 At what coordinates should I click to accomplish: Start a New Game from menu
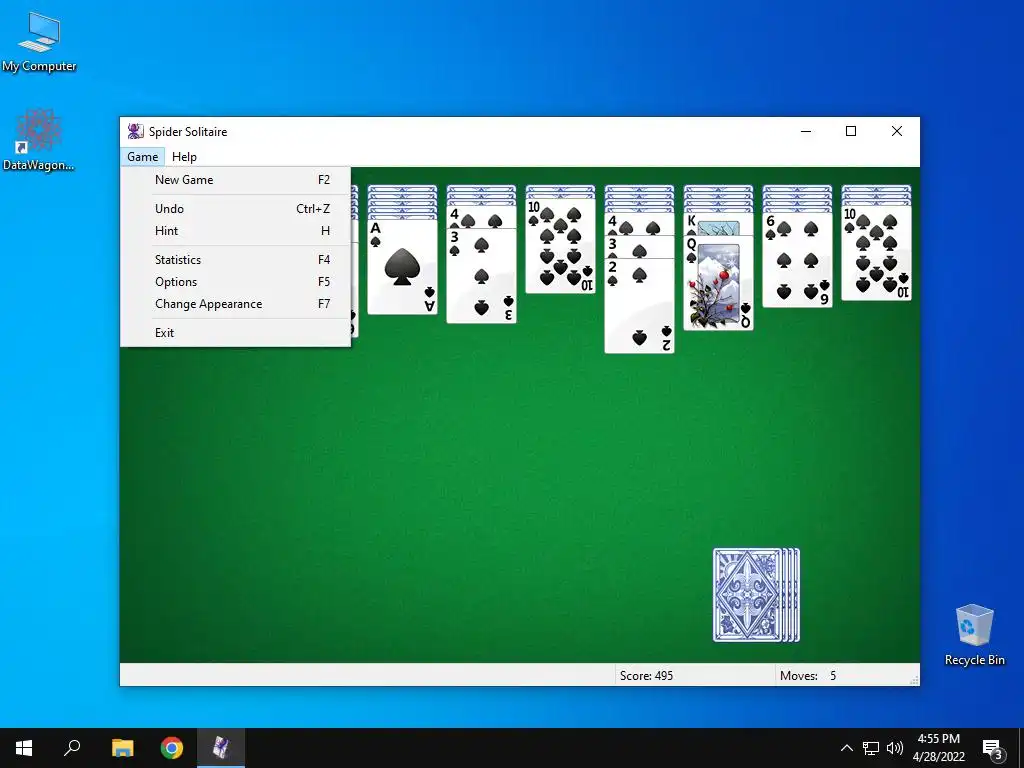point(236,180)
